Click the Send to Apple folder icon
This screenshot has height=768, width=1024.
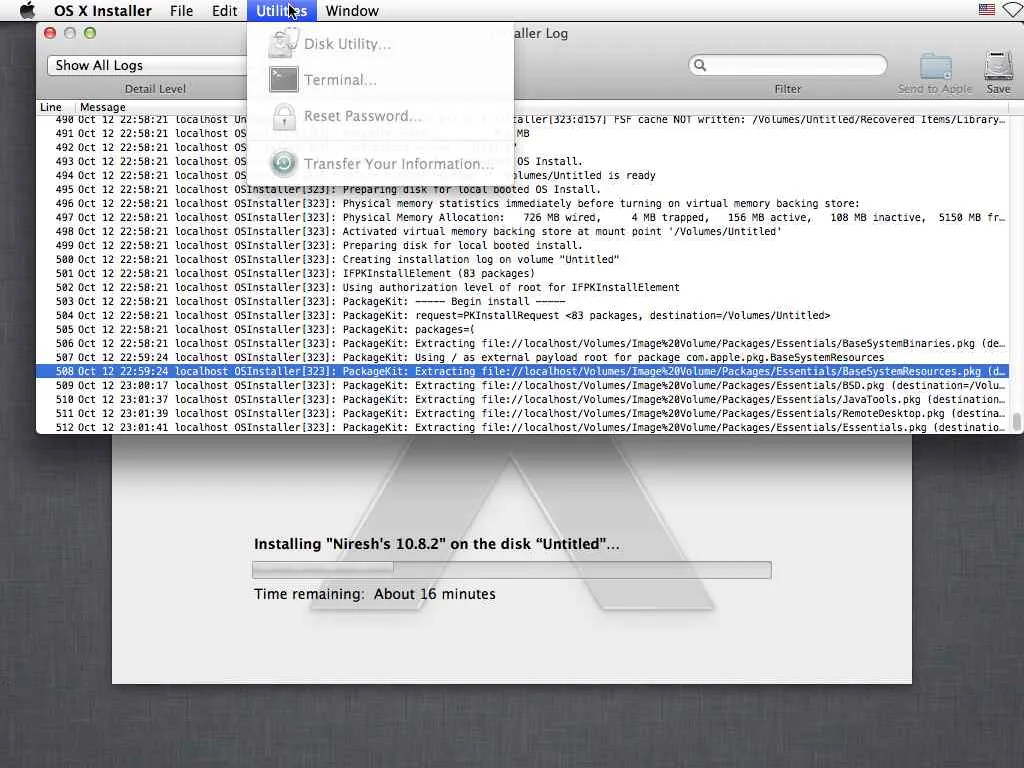935,67
